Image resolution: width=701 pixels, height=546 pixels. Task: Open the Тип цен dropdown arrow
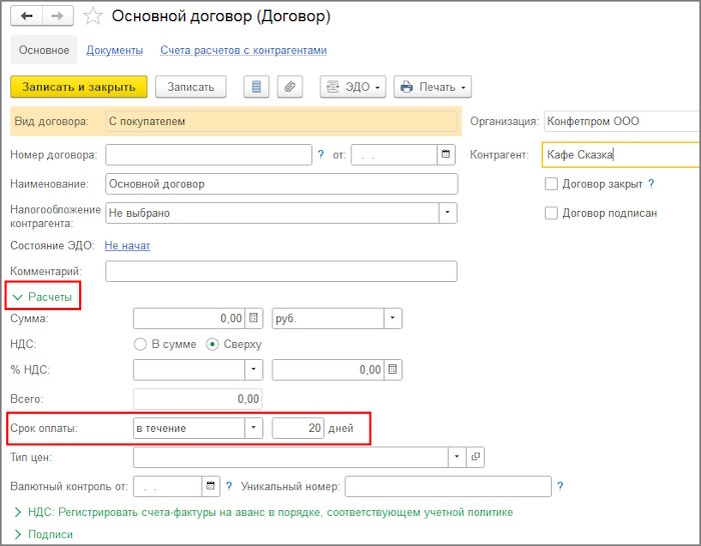click(x=457, y=457)
